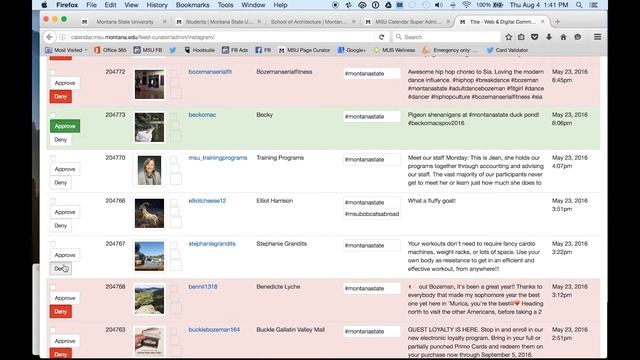
Task: Click the site info icon in address bar
Action: (x=62, y=37)
